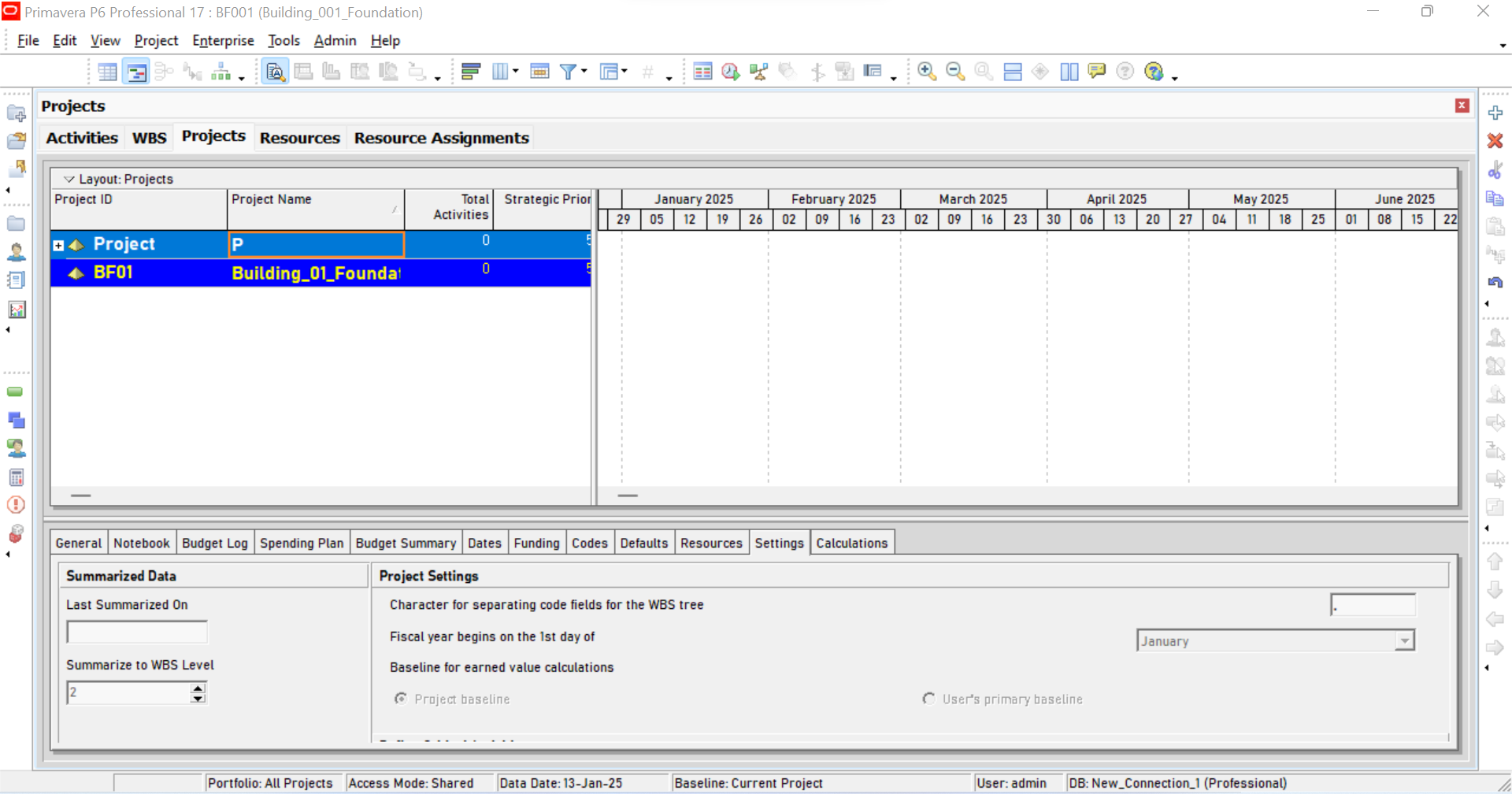Viewport: 1512px width, 794px height.
Task: Open the Schedule clock icon
Action: [x=731, y=72]
